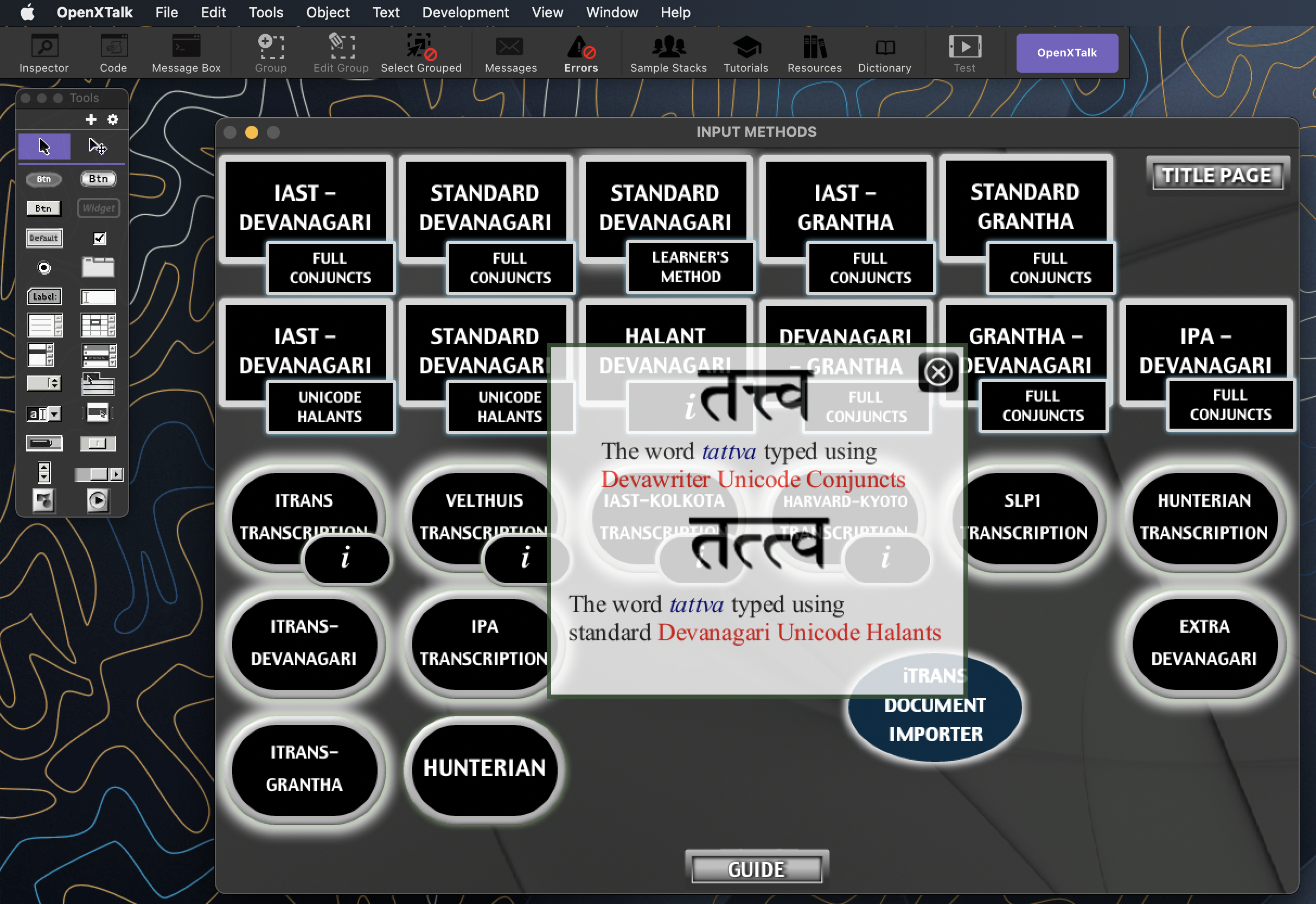Open the Development menu

tap(465, 12)
